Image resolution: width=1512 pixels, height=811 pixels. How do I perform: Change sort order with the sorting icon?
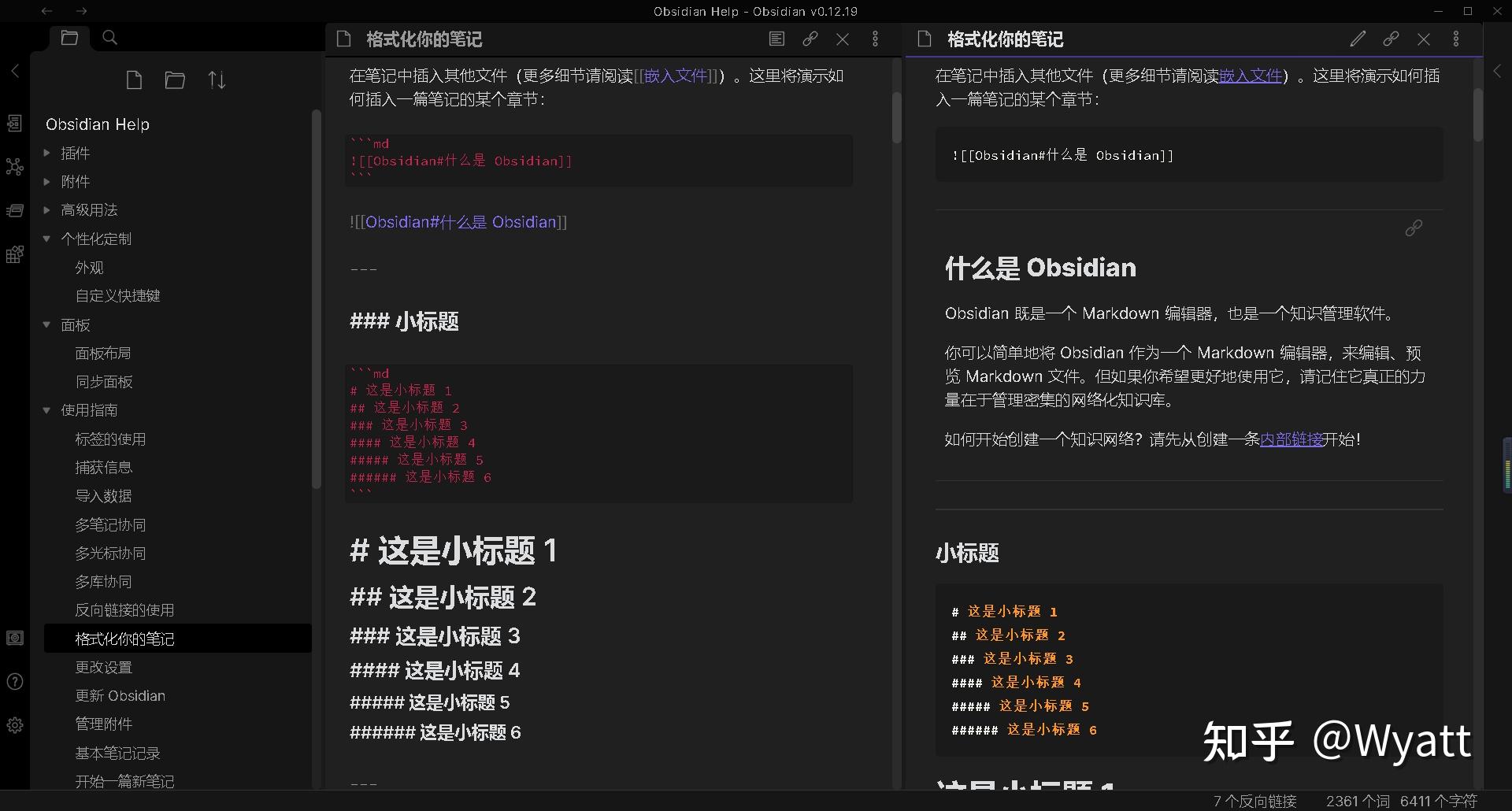point(217,80)
